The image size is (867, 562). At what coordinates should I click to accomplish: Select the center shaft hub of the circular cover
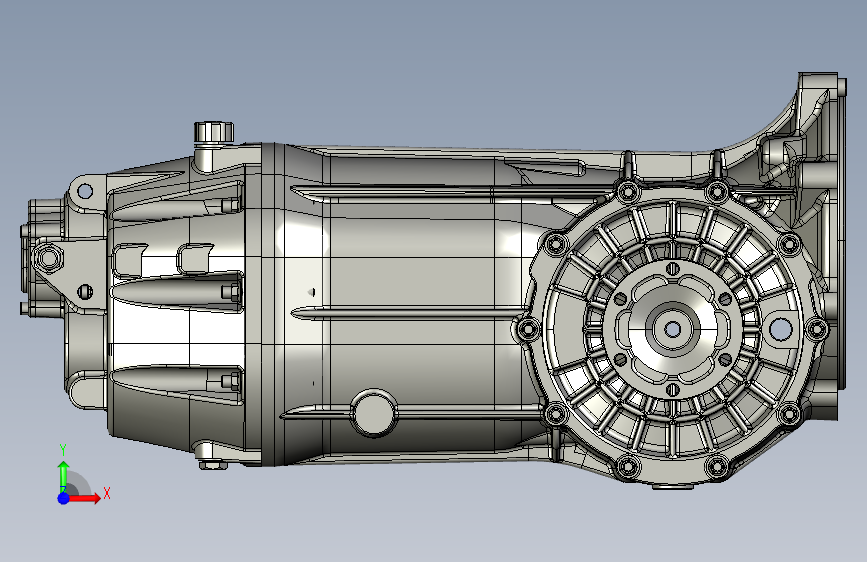pyautogui.click(x=672, y=329)
